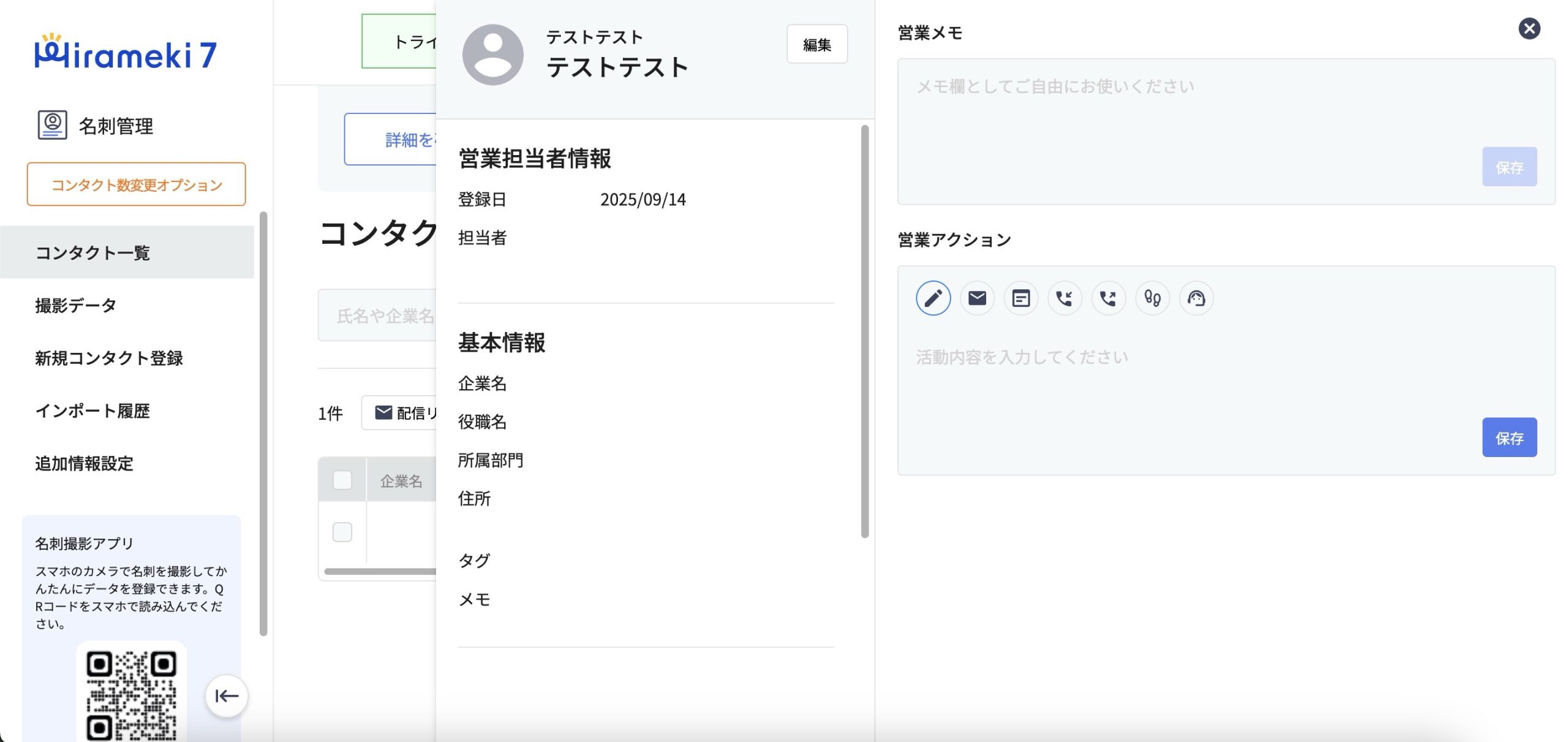Collapse the sidebar with arrow icon
1568x742 pixels.
(x=227, y=696)
